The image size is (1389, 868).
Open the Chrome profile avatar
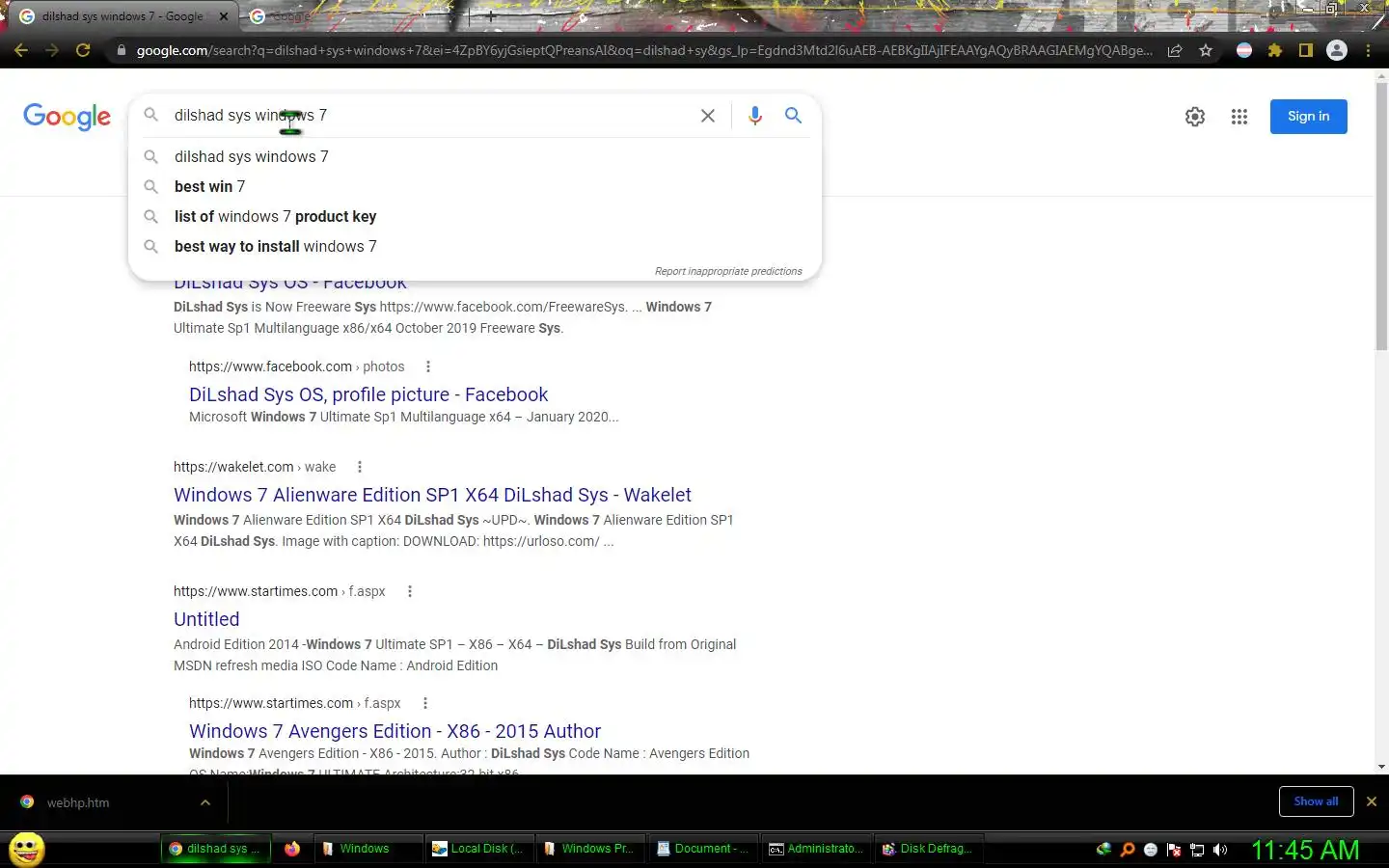[x=1337, y=50]
